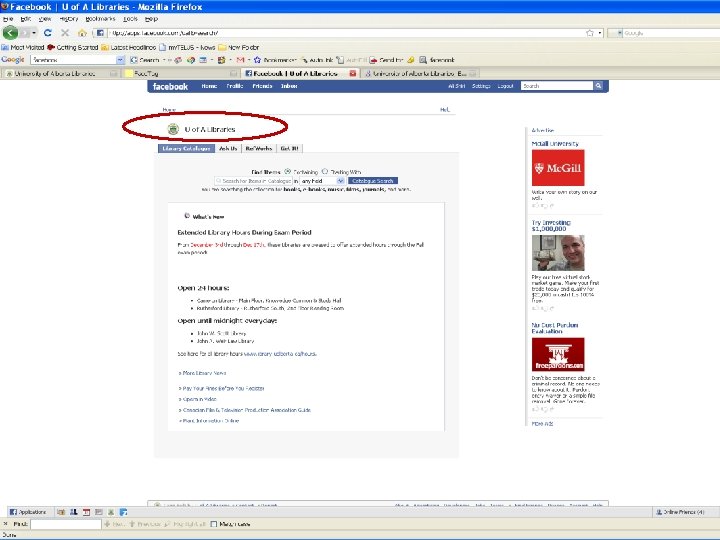
Task: Click Facebook favicon in the address bar
Action: point(100,33)
